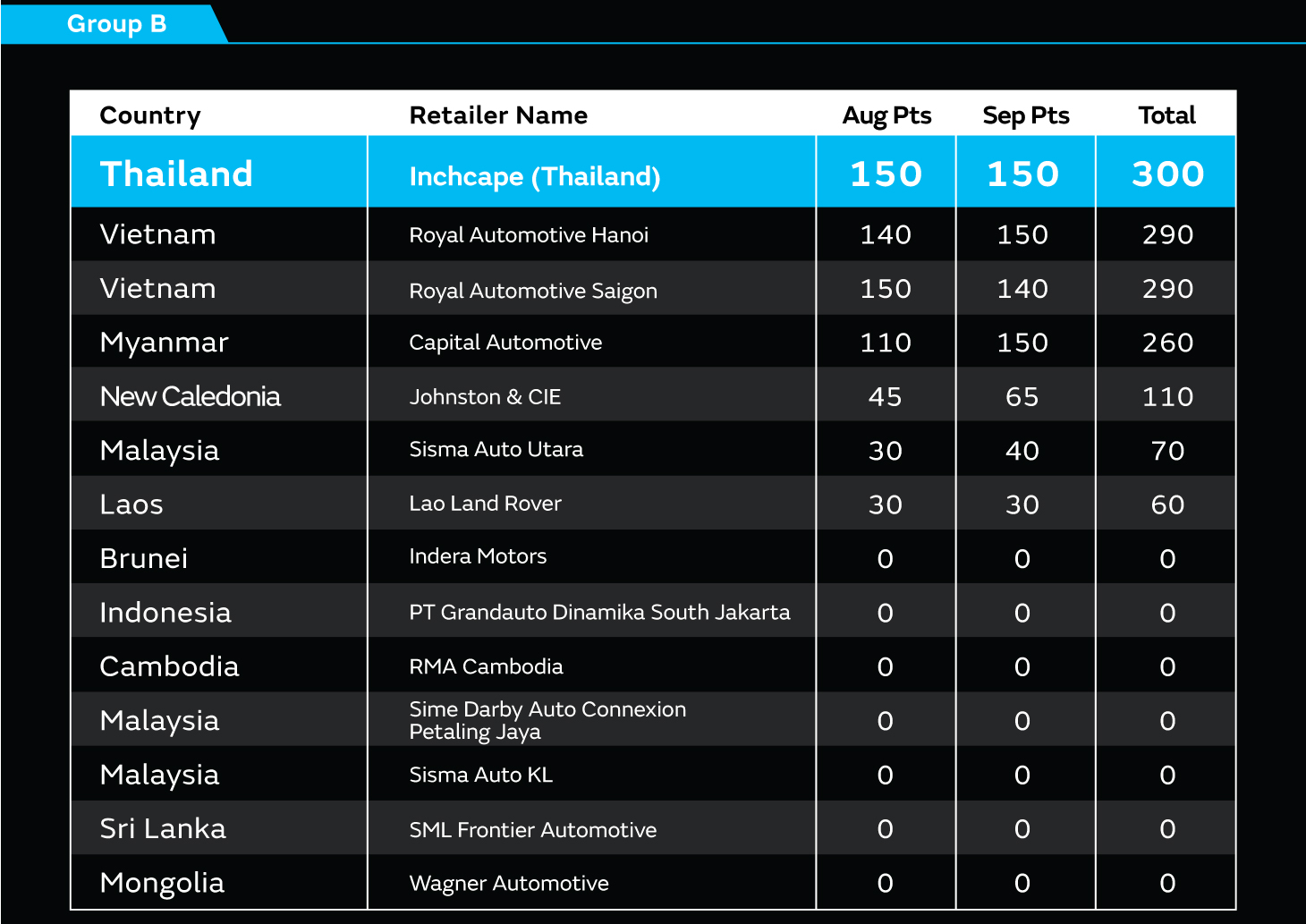Select the Group B tab

pos(116,24)
